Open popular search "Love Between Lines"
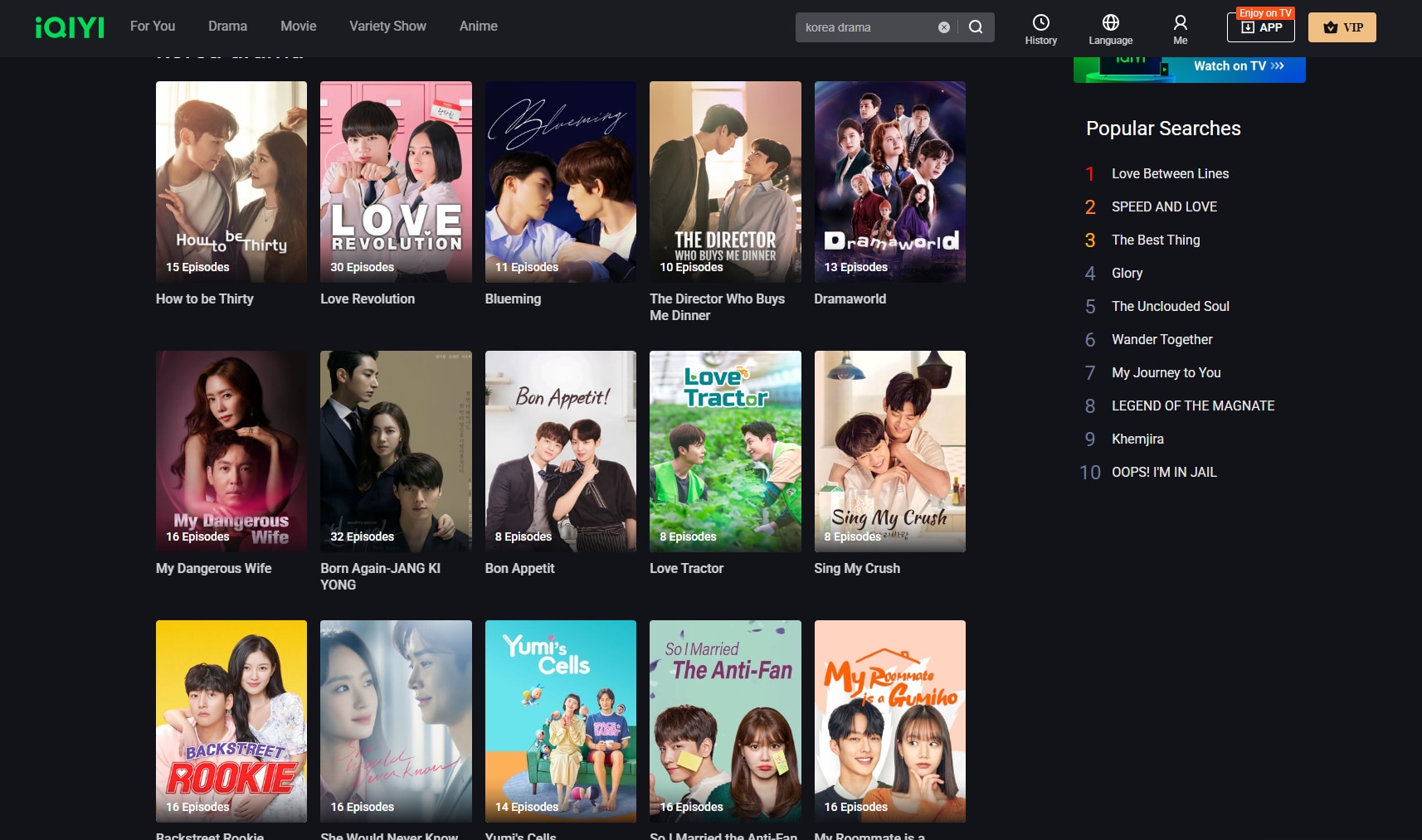 [x=1169, y=173]
